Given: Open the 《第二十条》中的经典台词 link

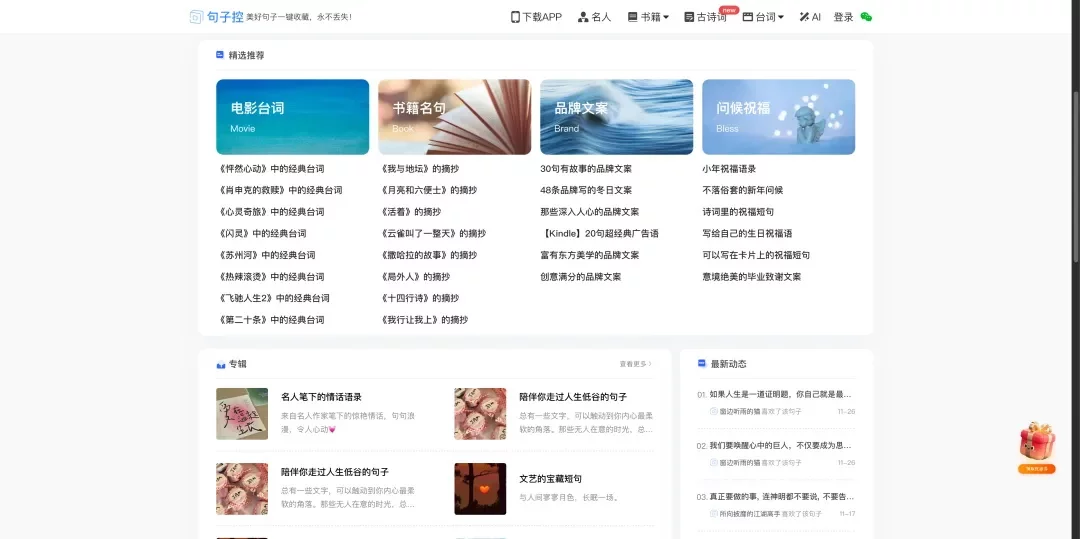Looking at the screenshot, I should point(271,320).
